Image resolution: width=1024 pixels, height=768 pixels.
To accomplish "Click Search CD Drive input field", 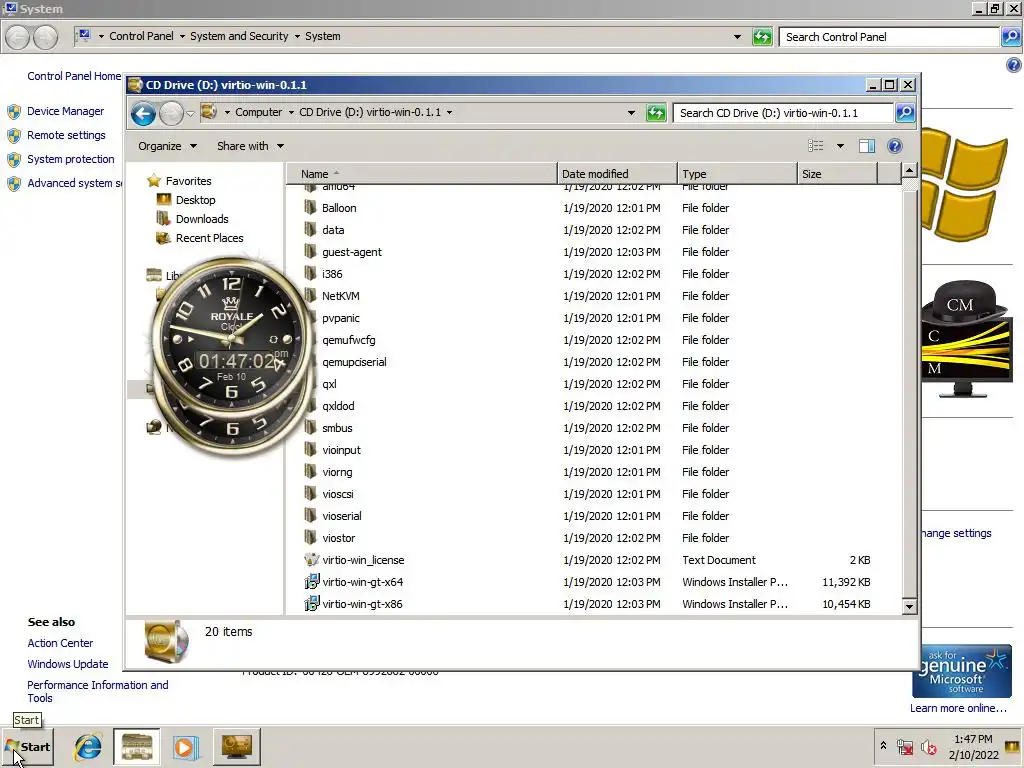I will tap(783, 113).
